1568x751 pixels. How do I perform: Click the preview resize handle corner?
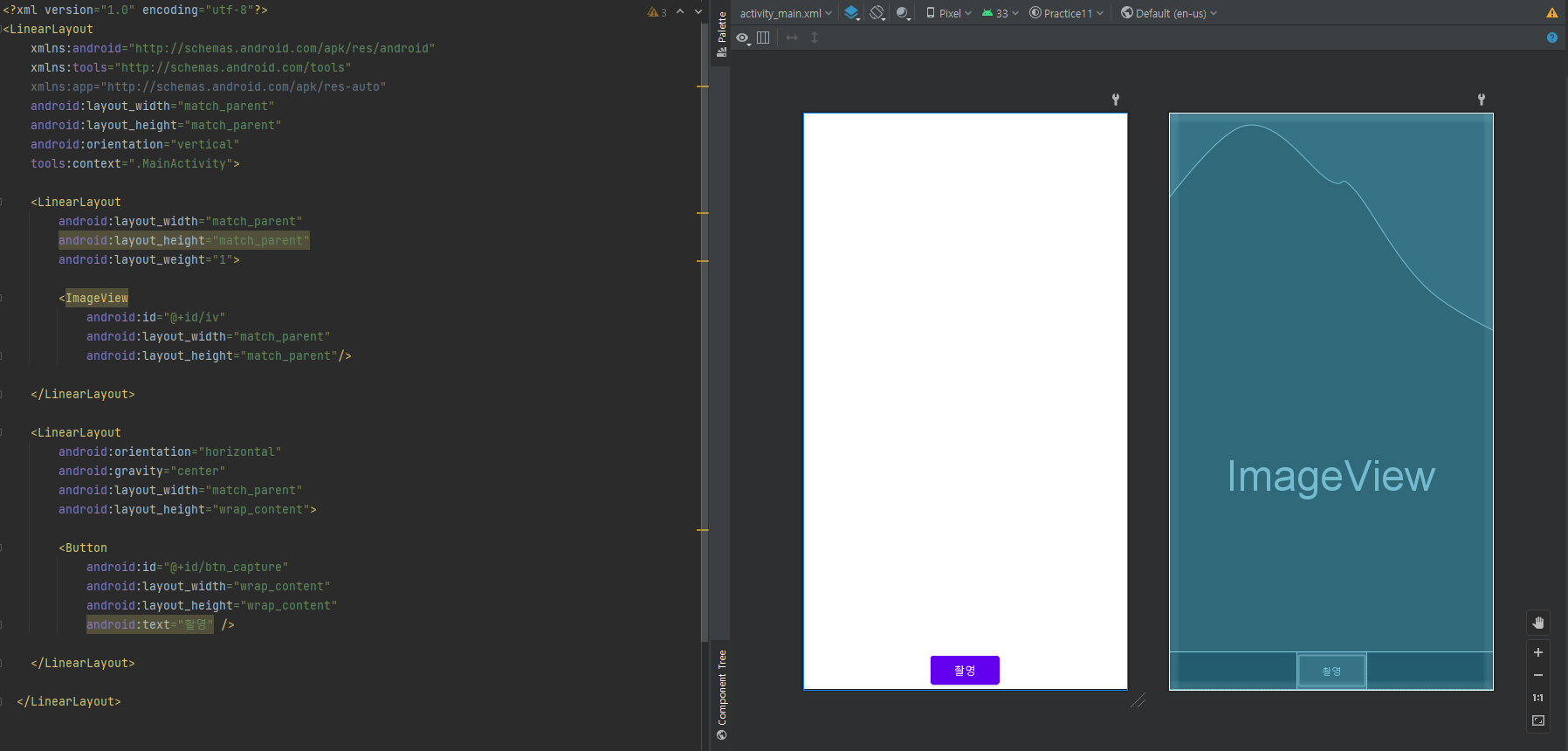coord(1138,700)
